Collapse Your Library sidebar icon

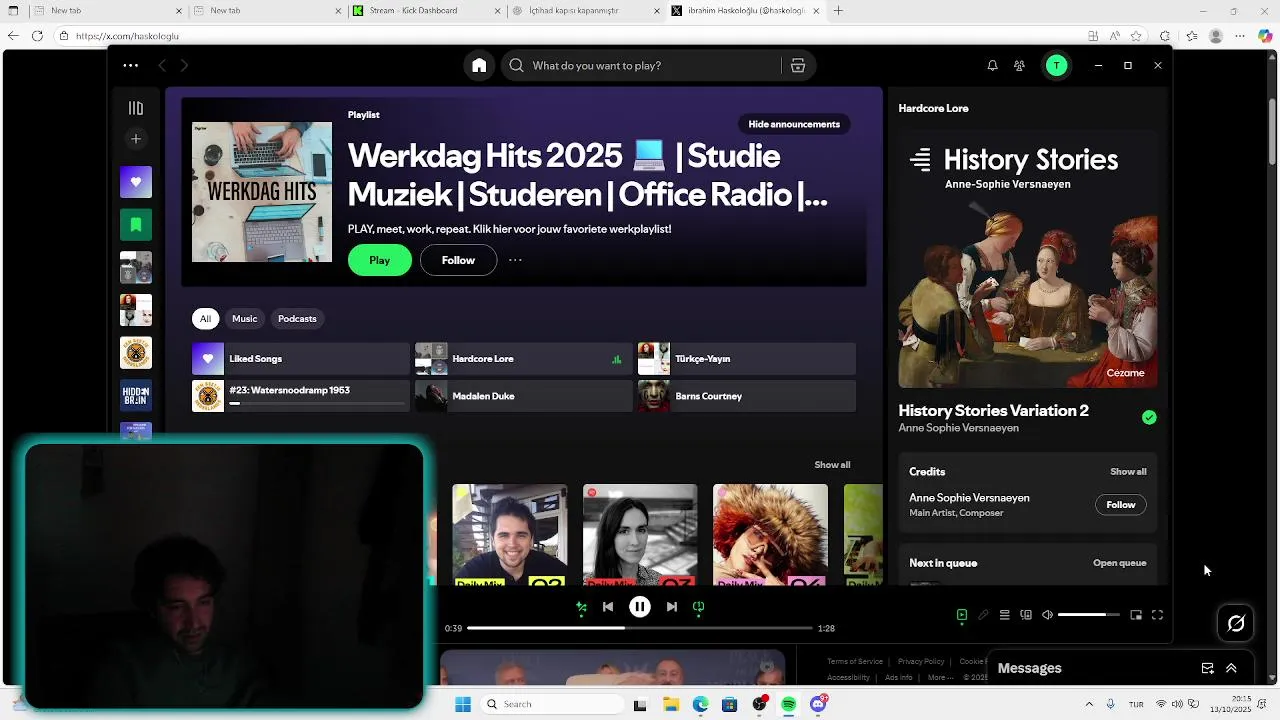(136, 108)
